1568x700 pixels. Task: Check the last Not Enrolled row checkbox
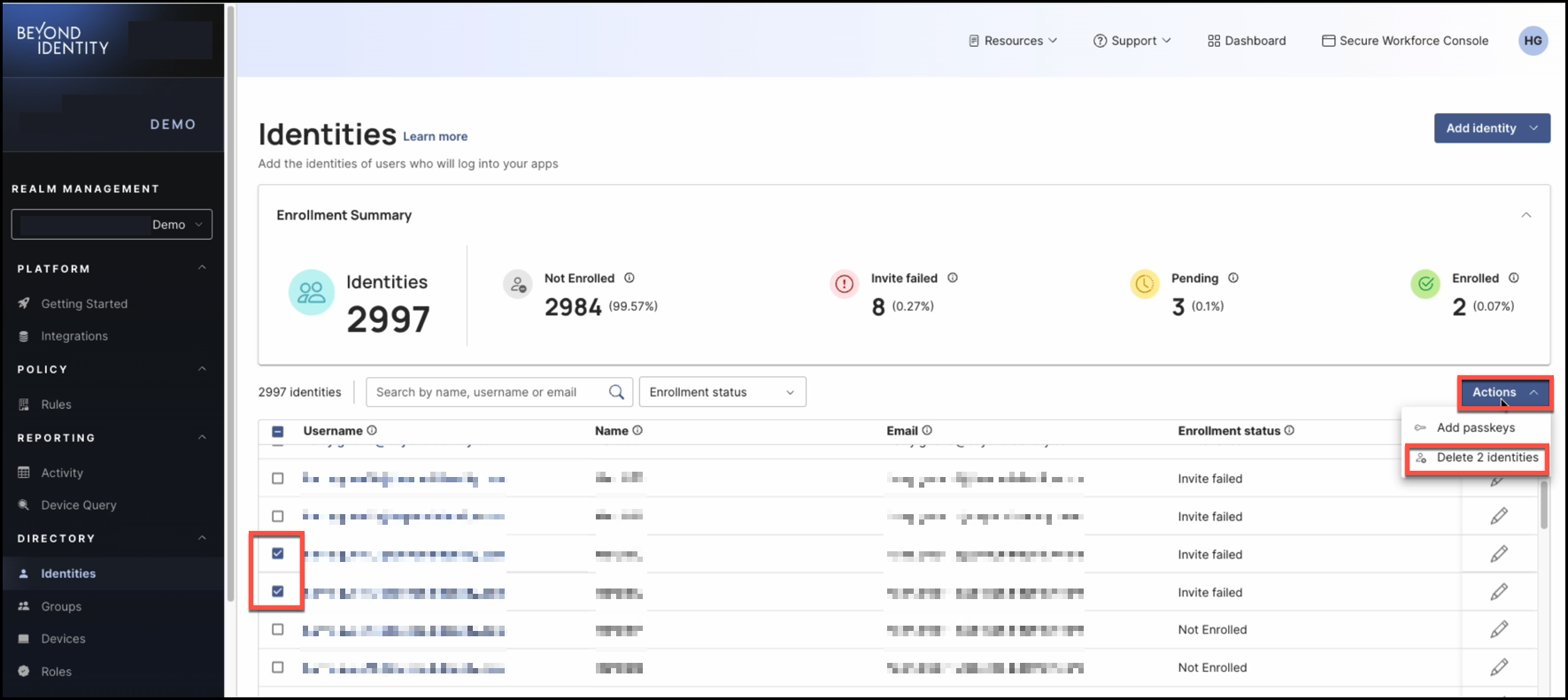click(x=278, y=667)
